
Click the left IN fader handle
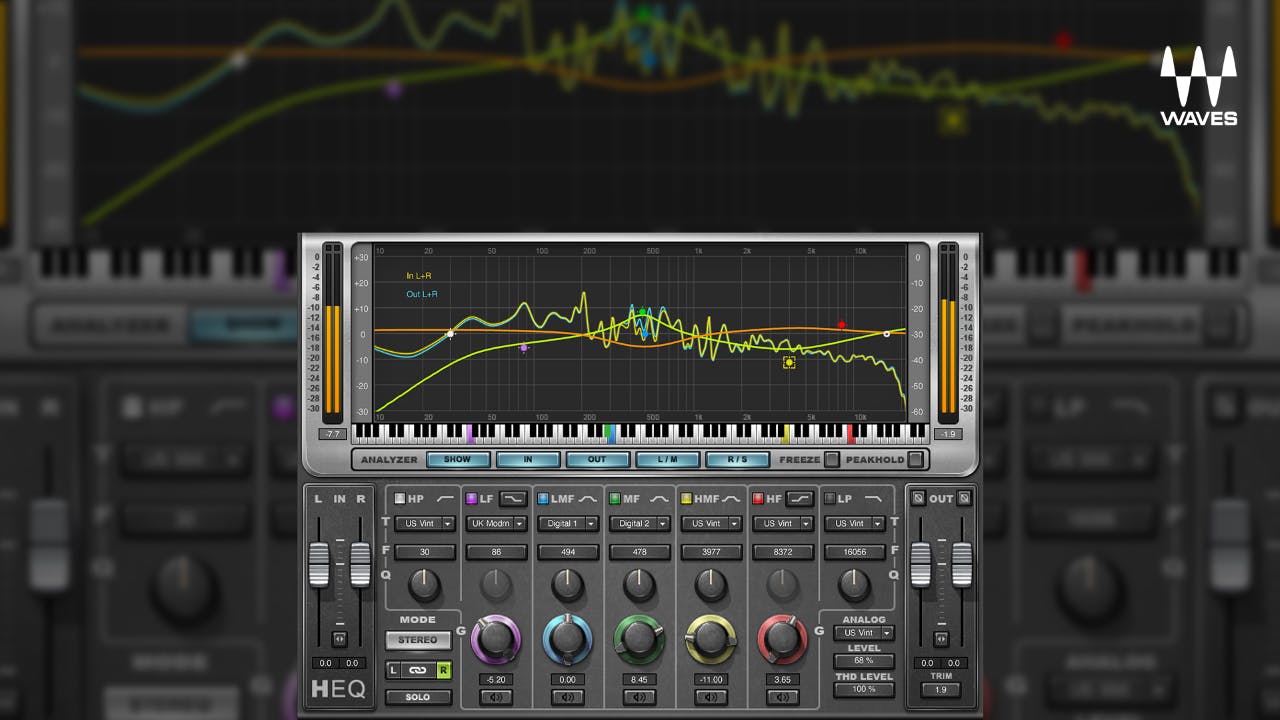click(318, 565)
